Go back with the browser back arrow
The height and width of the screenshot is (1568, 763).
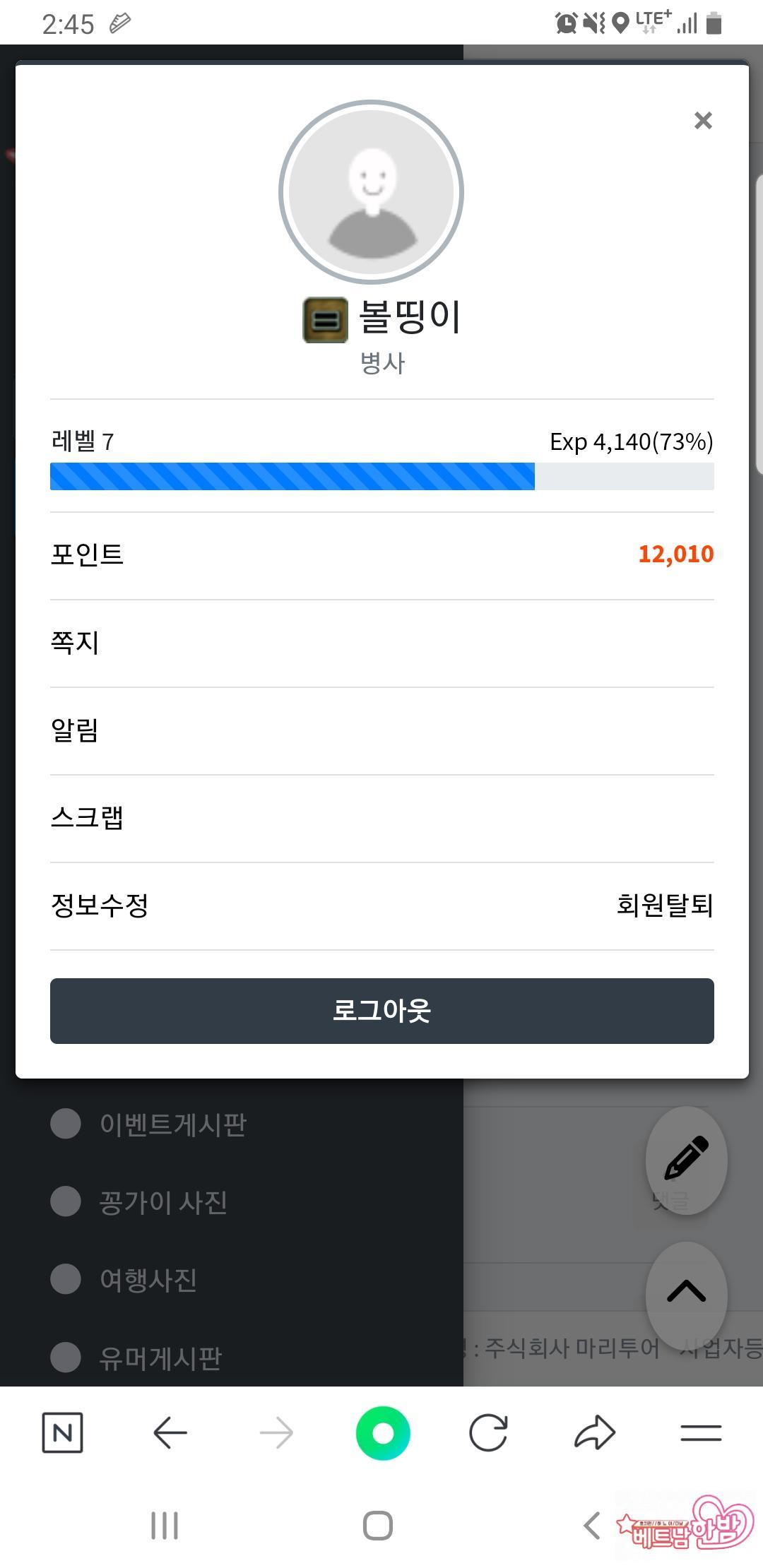(170, 1433)
